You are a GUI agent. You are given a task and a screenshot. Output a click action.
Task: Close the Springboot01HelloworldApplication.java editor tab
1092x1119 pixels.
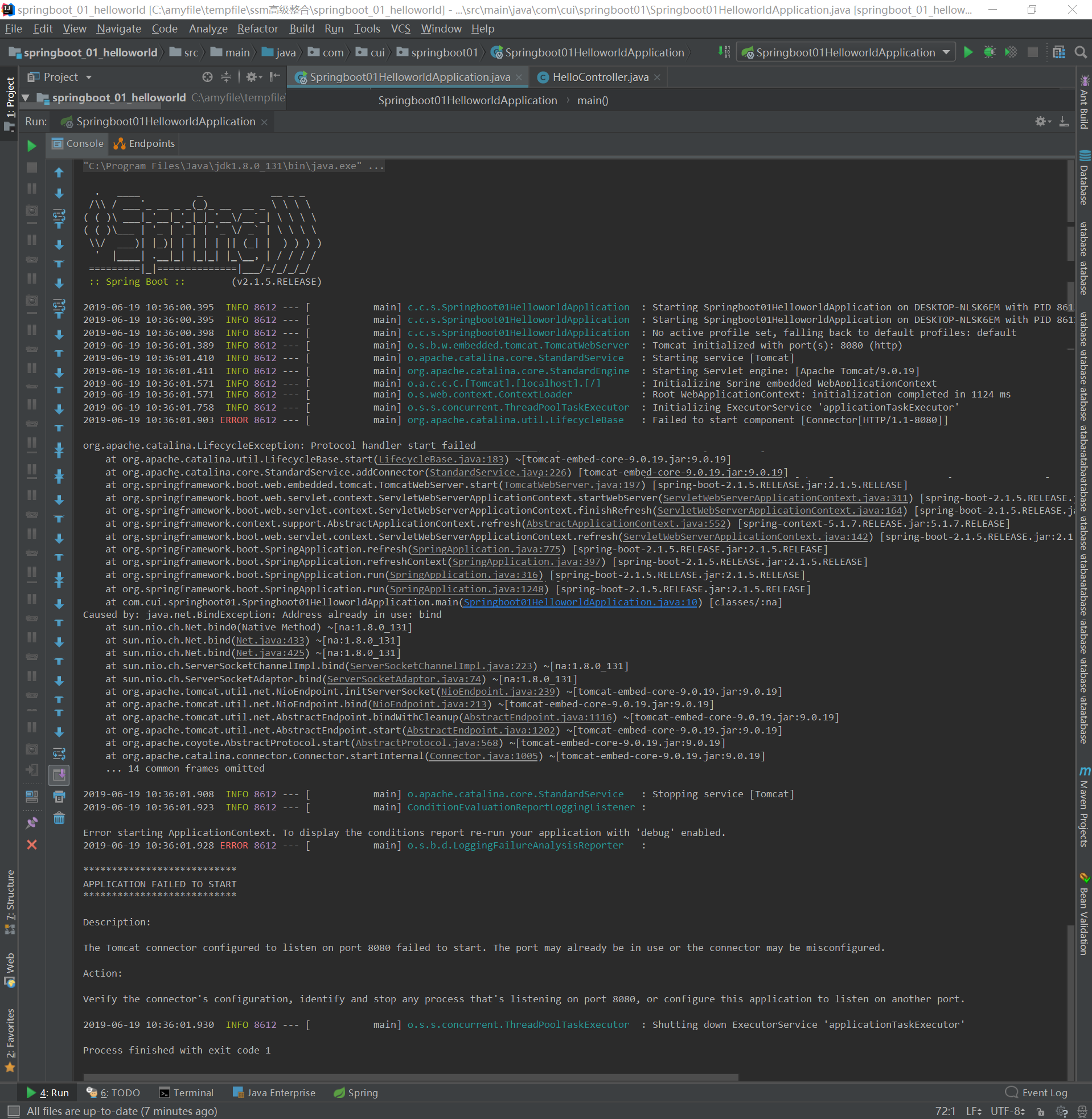point(519,77)
